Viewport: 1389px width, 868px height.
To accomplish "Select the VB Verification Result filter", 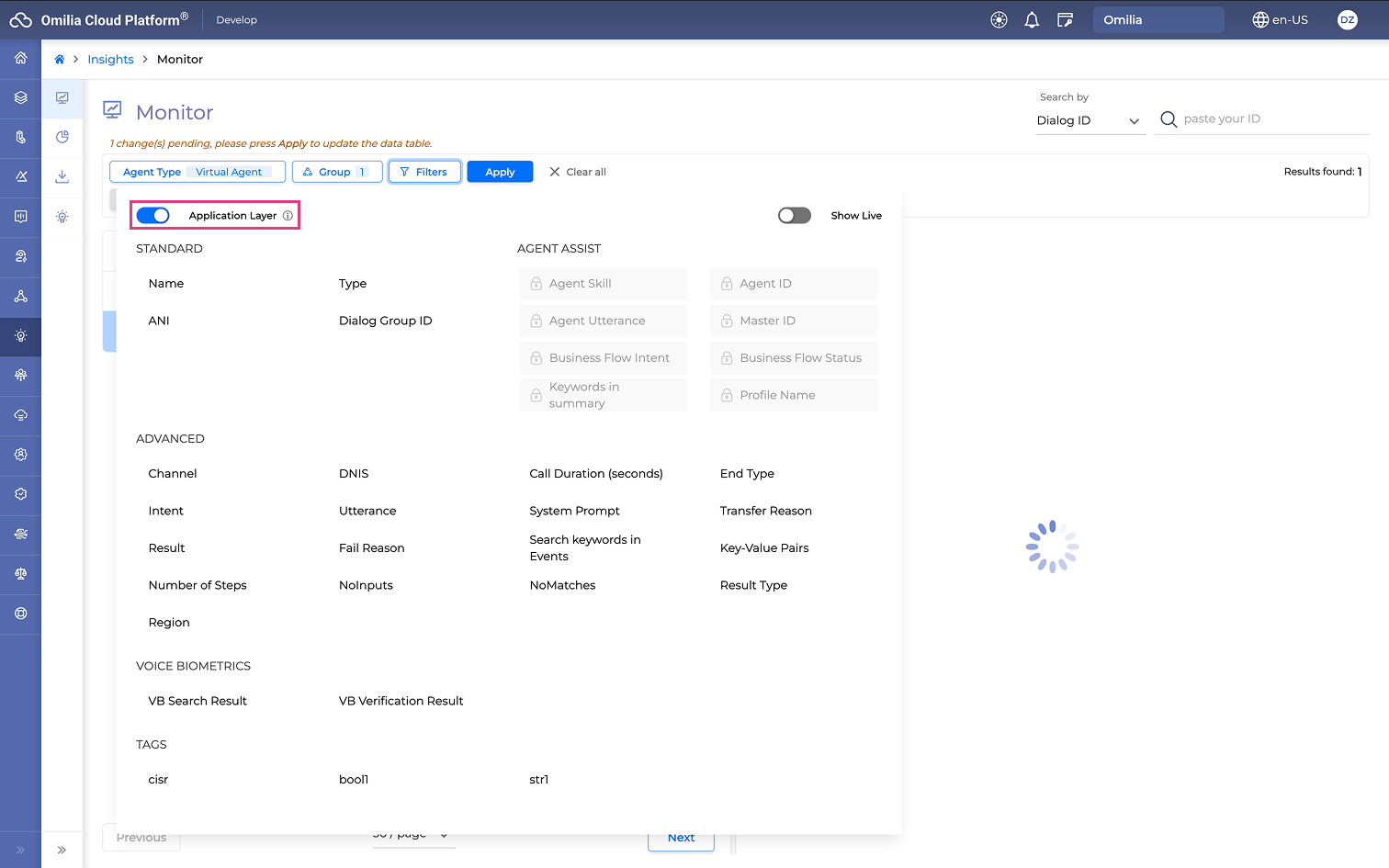I will 401,701.
